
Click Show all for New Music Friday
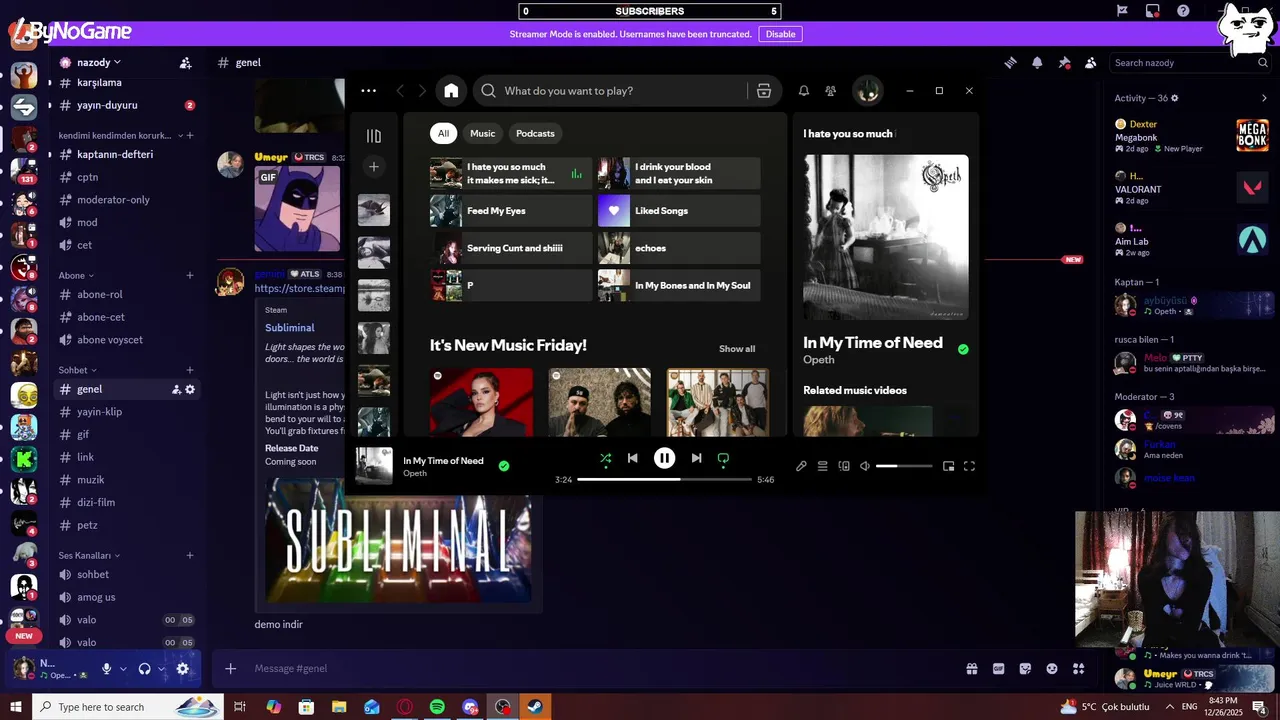tap(737, 349)
